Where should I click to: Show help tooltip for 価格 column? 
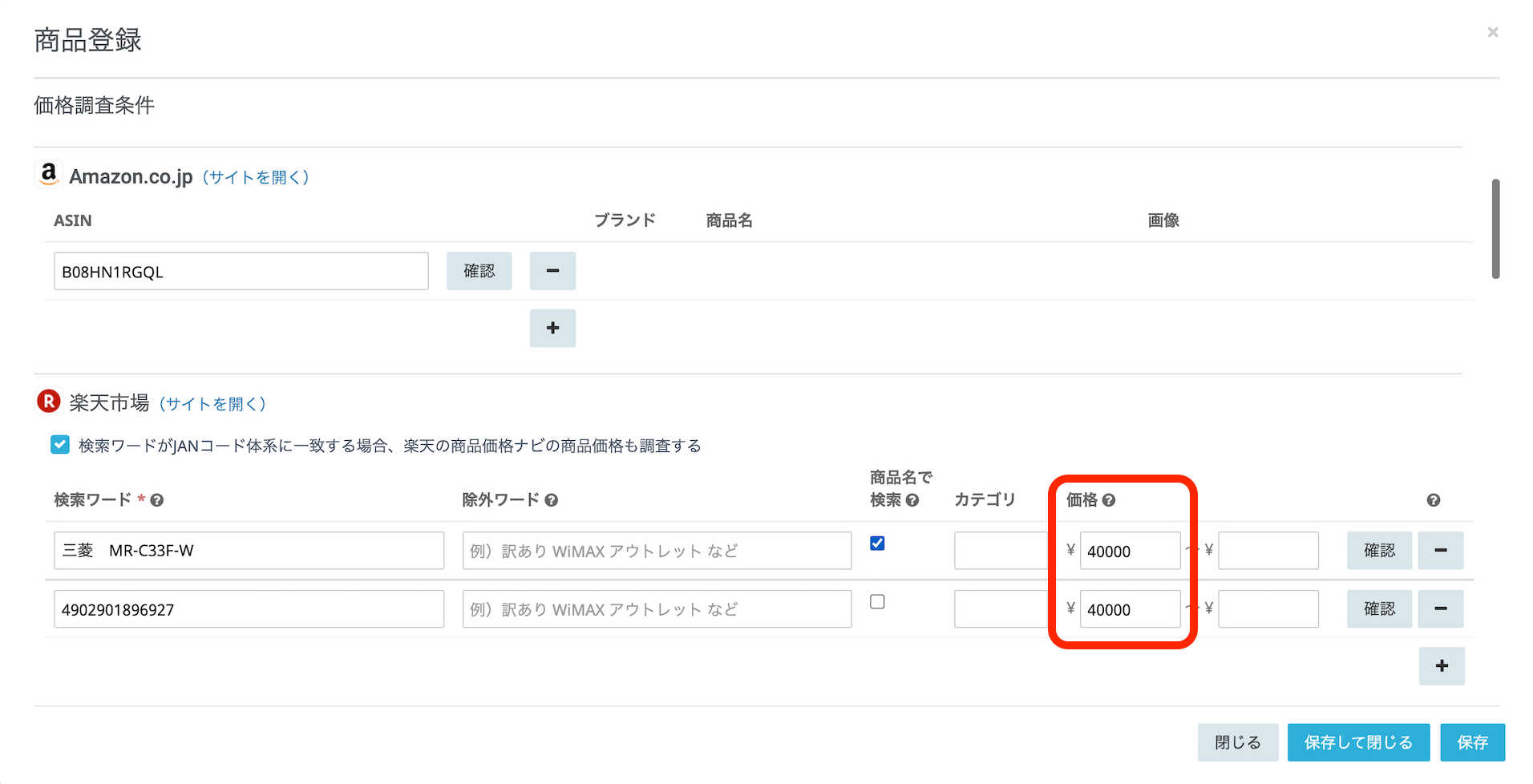coord(1109,500)
